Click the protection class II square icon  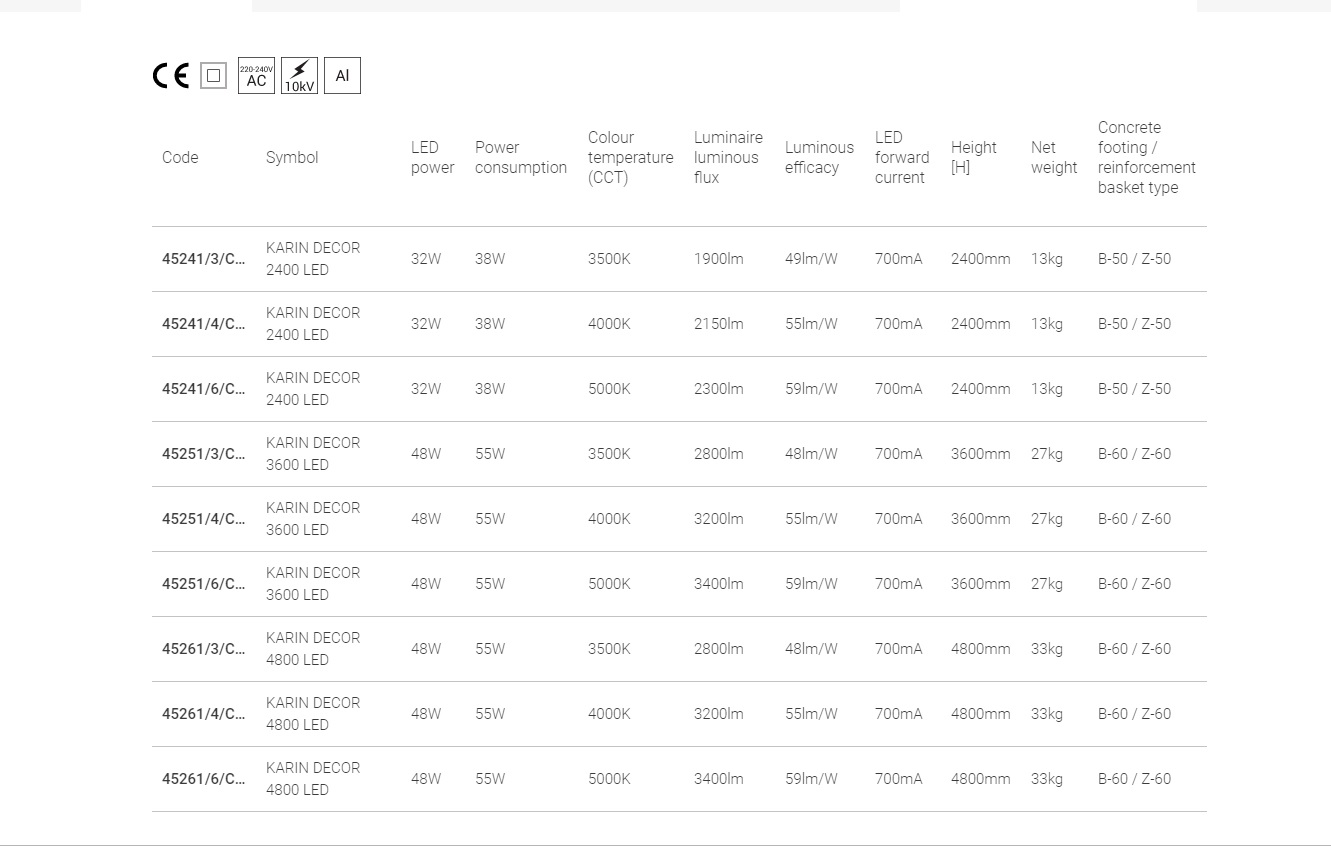pyautogui.click(x=213, y=76)
